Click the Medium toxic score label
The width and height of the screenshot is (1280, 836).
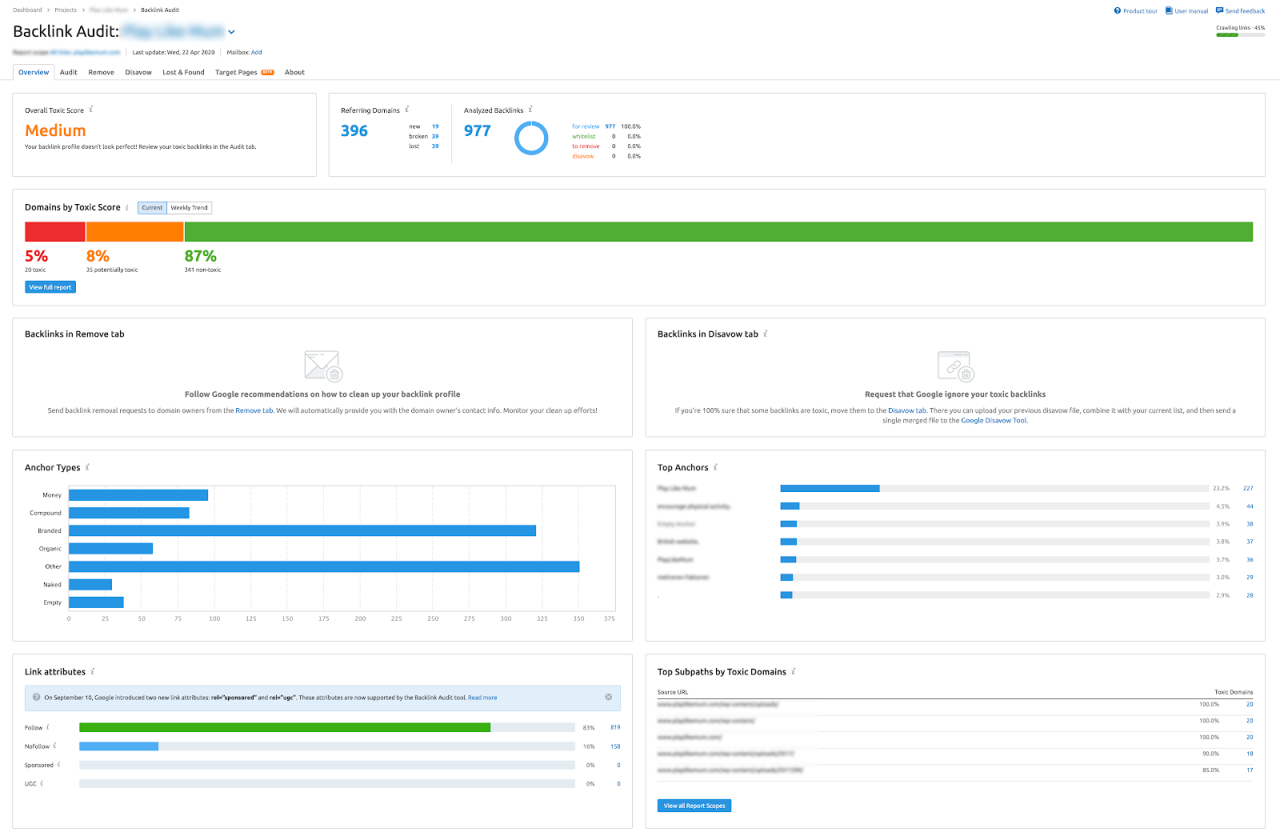56,130
